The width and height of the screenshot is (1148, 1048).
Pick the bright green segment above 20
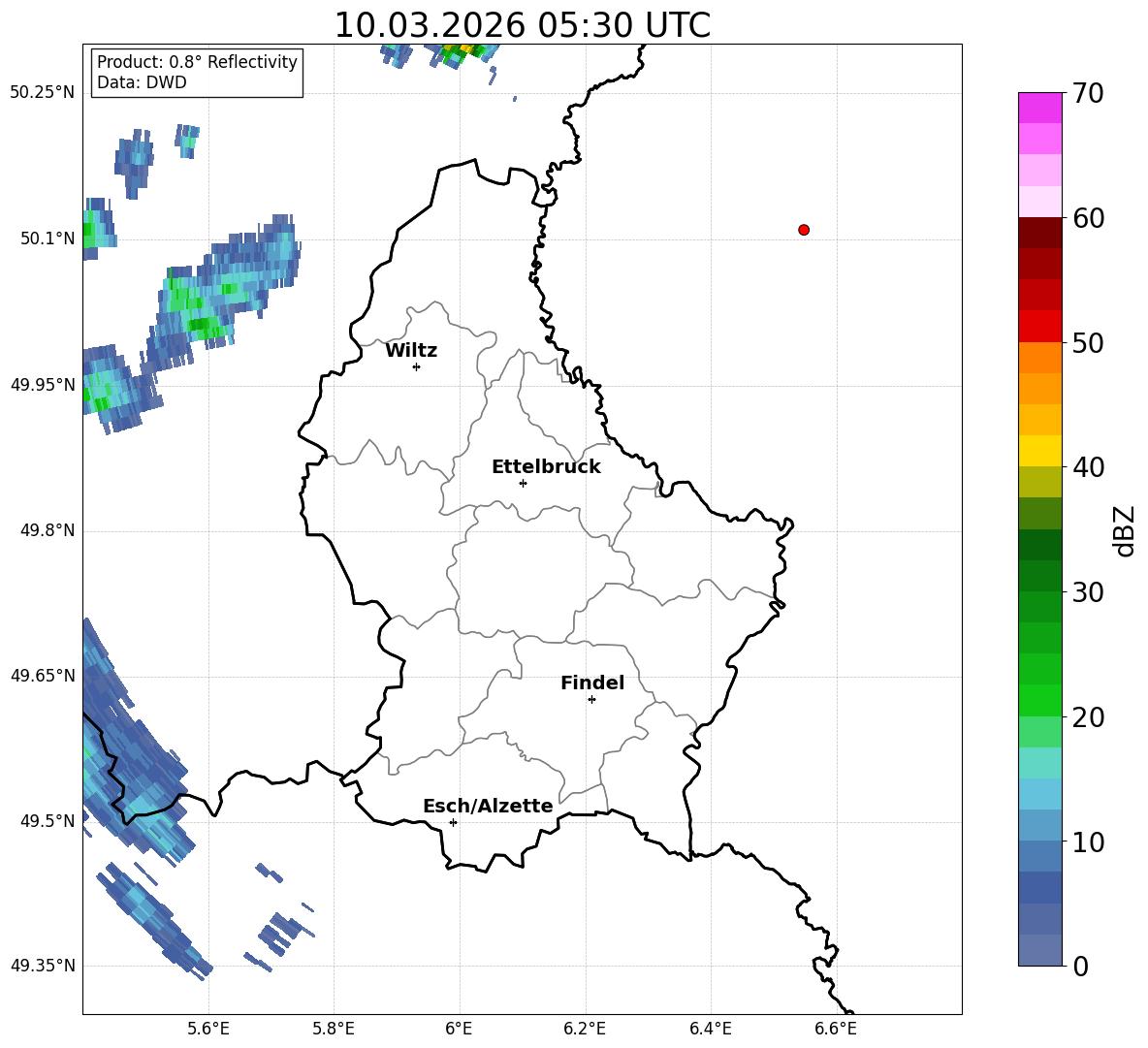click(x=1039, y=700)
